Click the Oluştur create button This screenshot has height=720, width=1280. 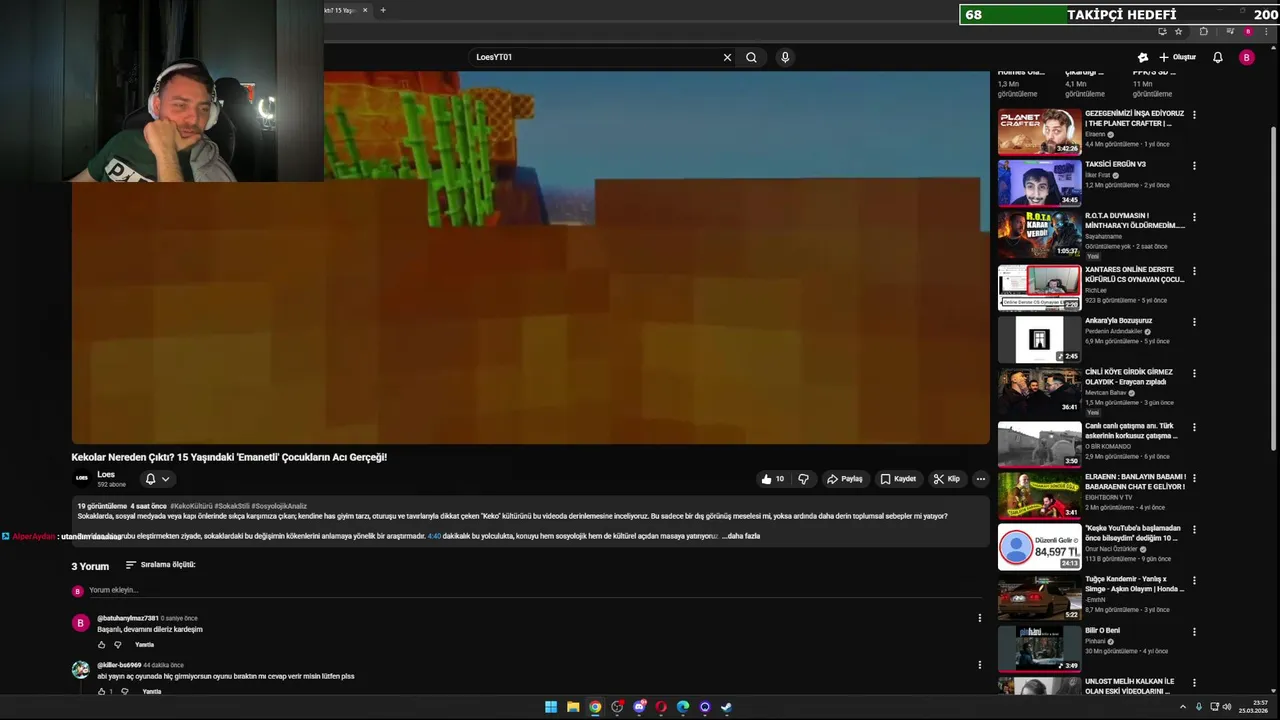1178,57
